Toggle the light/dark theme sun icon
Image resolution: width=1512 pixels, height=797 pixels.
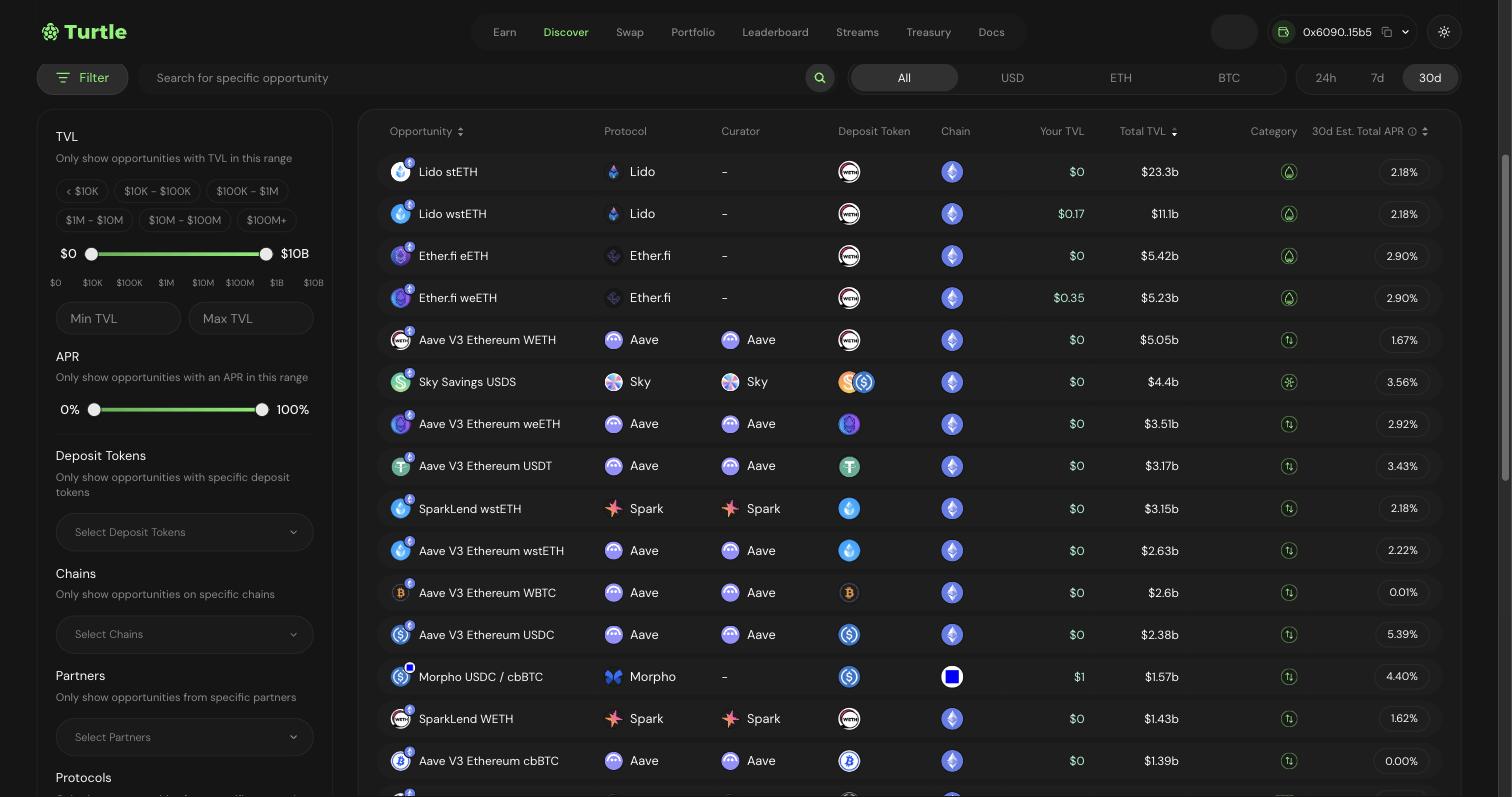pos(1444,32)
